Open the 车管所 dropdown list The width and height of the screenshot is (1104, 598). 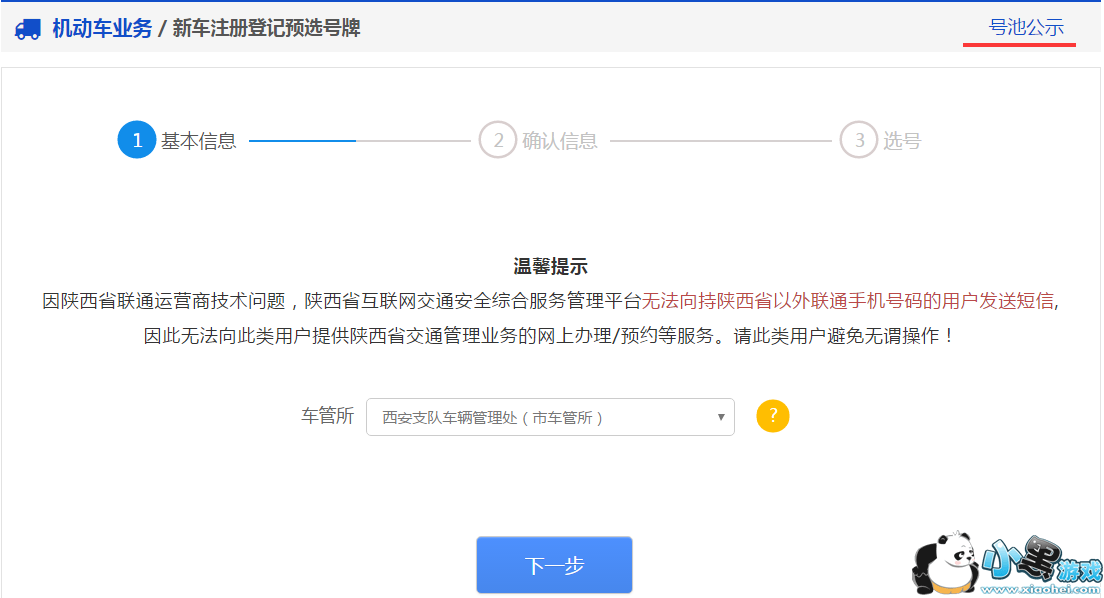click(x=550, y=417)
